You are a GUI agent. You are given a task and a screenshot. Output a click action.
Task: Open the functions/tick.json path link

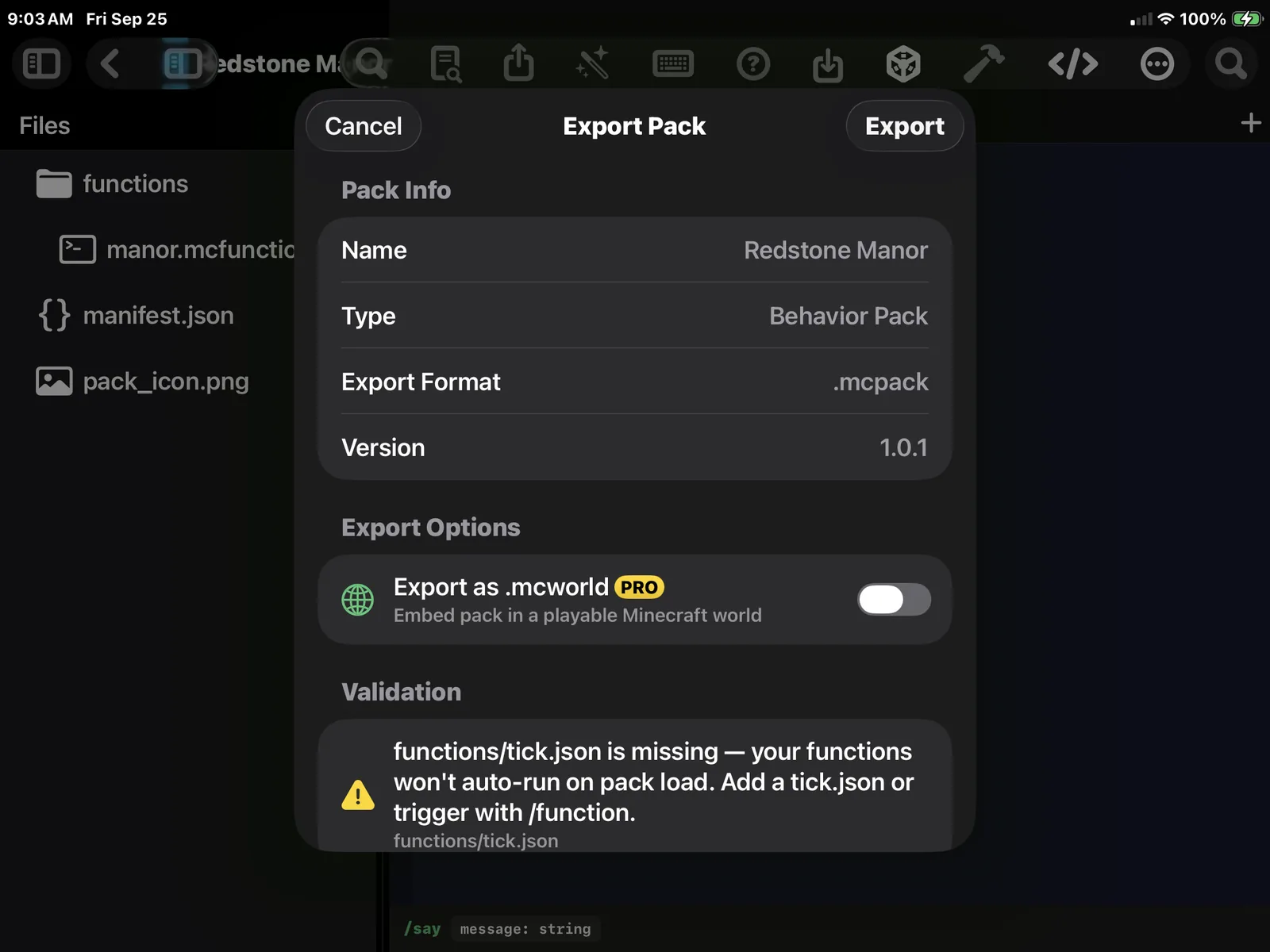point(475,840)
